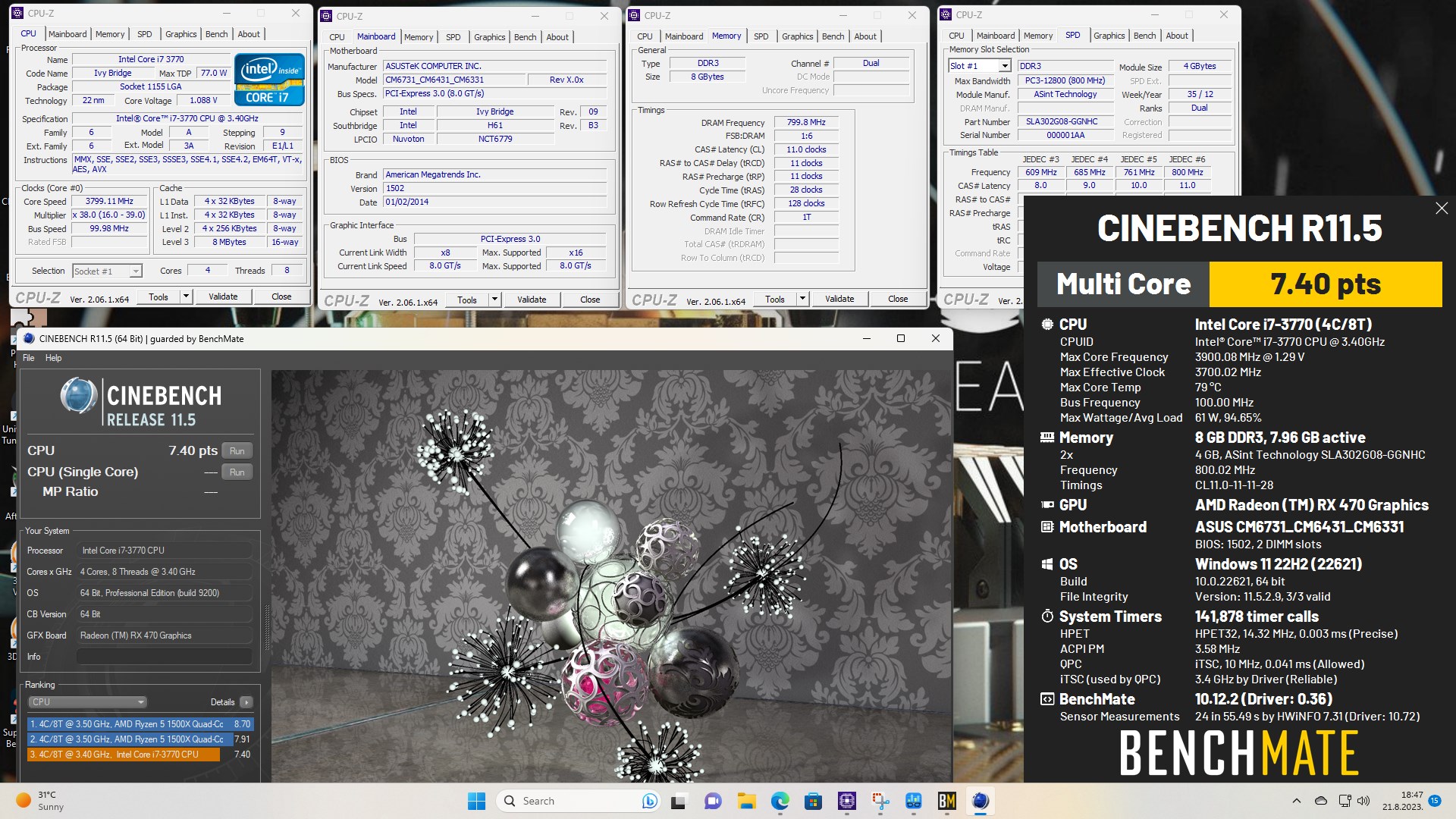Open notification center badge
The height and width of the screenshot is (819, 1456).
pyautogui.click(x=1435, y=801)
